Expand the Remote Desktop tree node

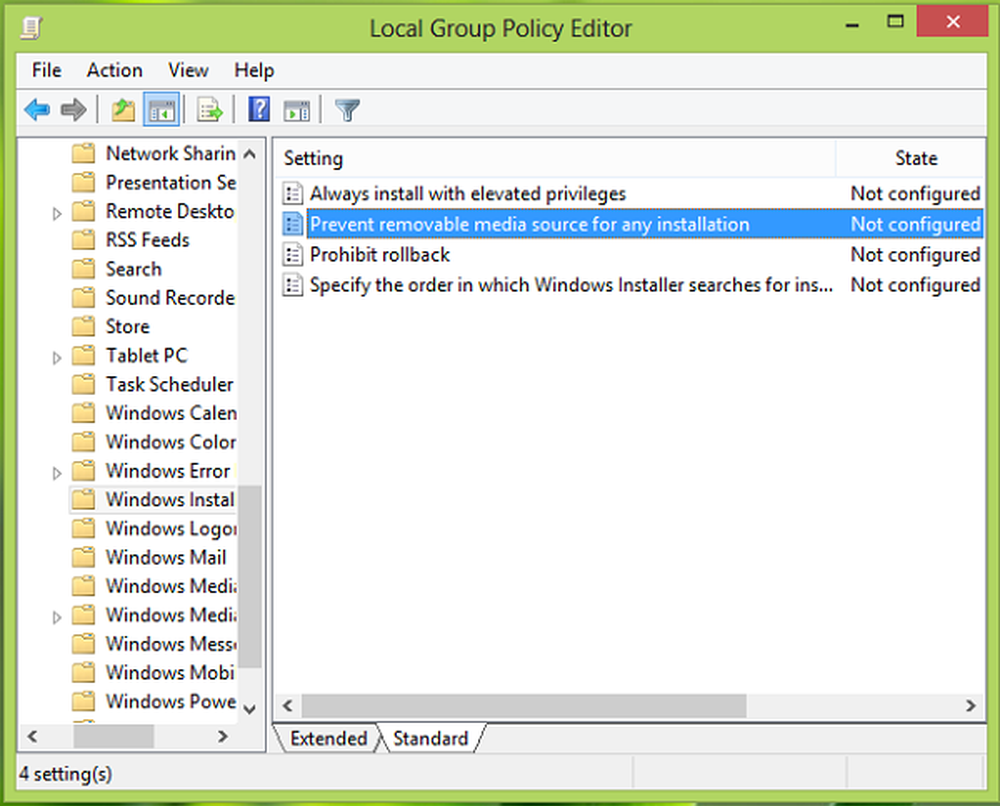[x=57, y=213]
